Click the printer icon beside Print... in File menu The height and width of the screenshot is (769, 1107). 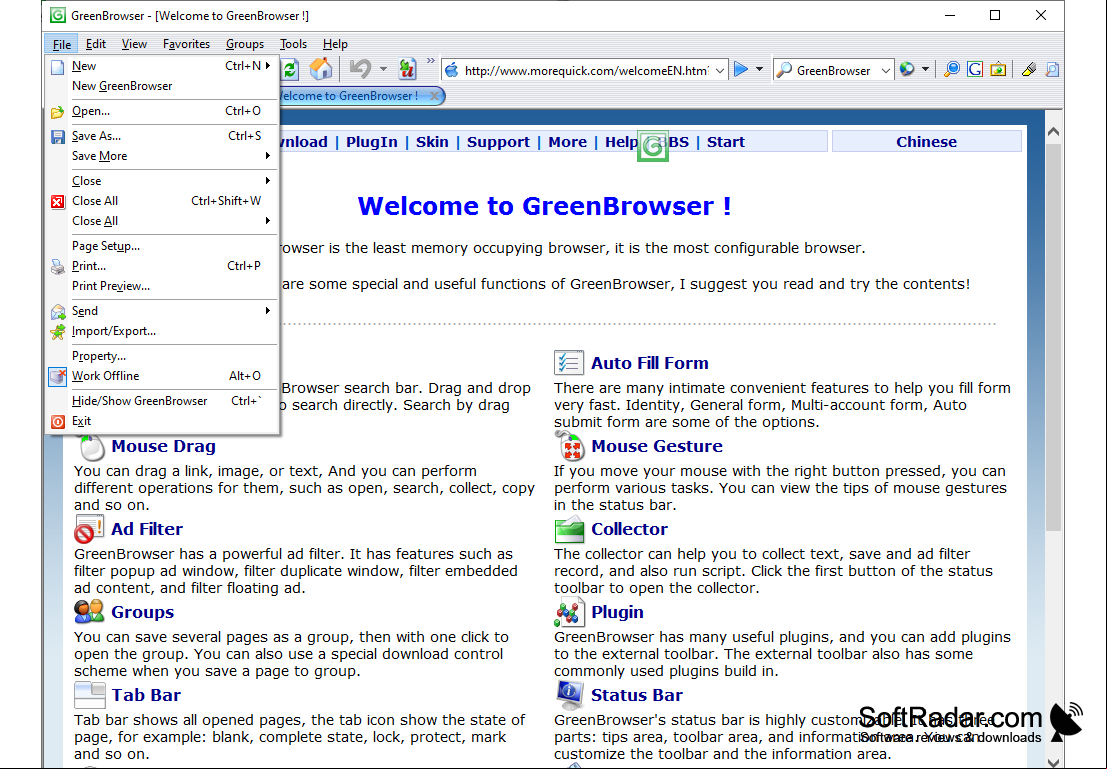pyautogui.click(x=57, y=266)
